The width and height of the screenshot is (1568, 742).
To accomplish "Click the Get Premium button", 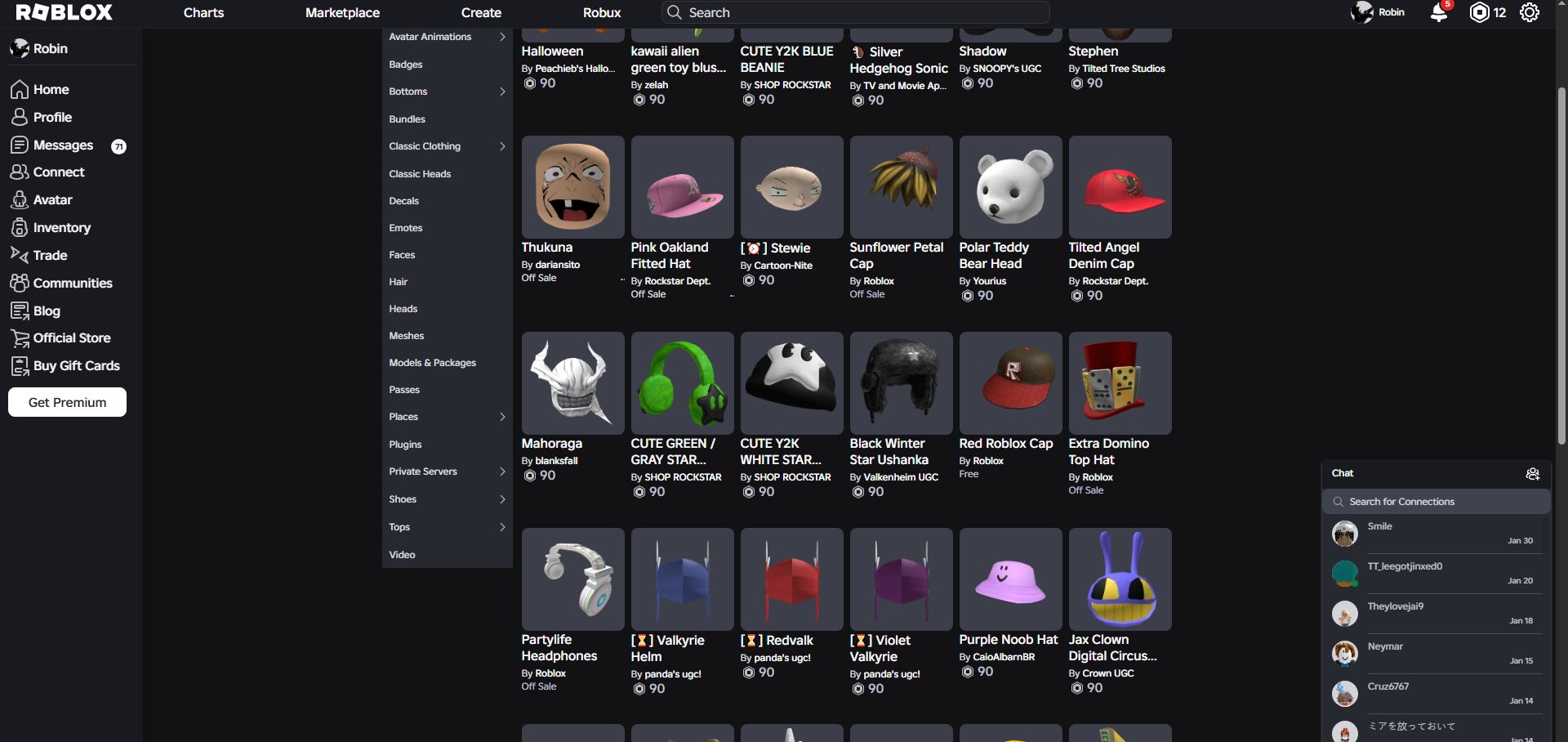I will pyautogui.click(x=67, y=402).
